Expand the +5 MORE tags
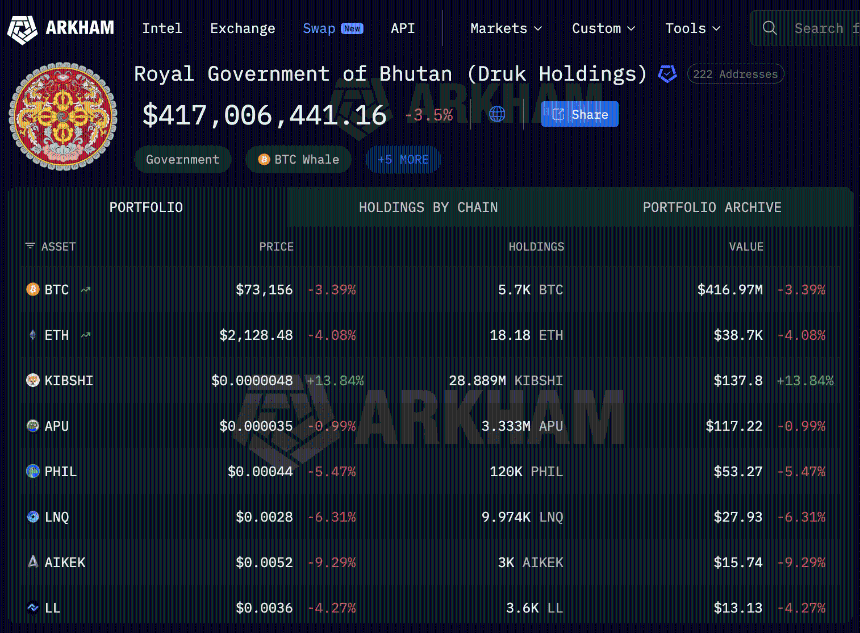The width and height of the screenshot is (860, 633). (x=403, y=159)
